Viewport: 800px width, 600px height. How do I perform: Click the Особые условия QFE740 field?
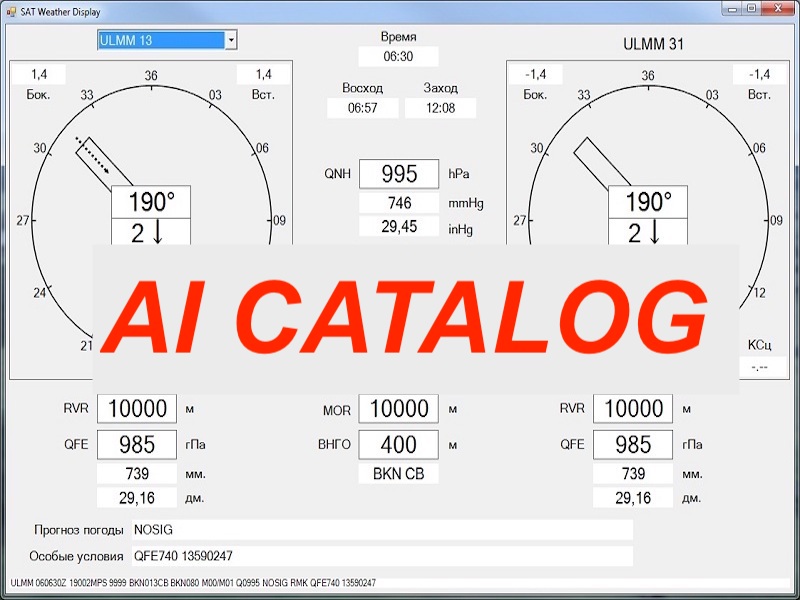(x=382, y=556)
